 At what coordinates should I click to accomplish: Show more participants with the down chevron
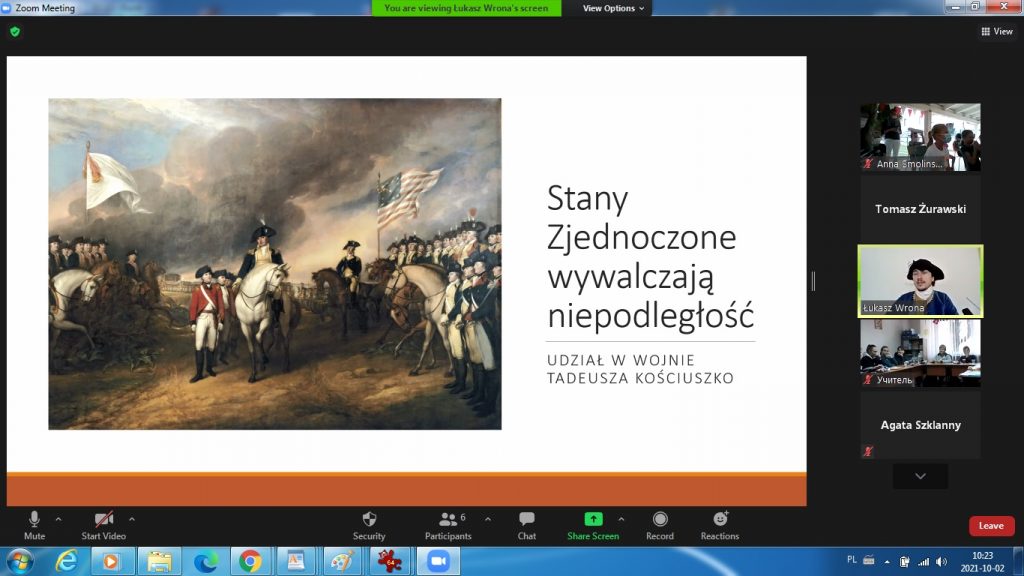pos(920,476)
